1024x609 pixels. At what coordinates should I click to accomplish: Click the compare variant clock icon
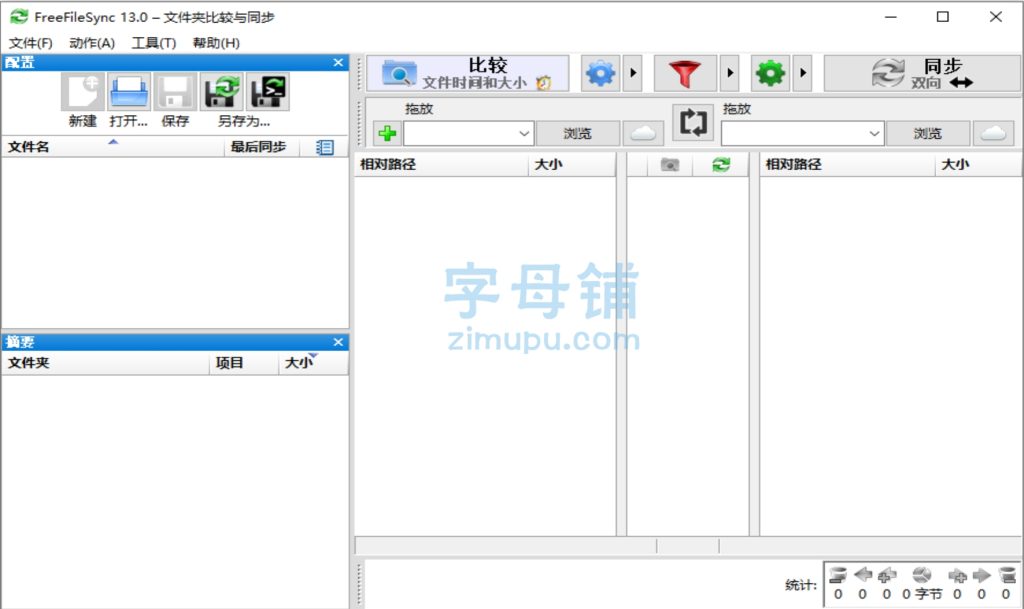click(543, 83)
